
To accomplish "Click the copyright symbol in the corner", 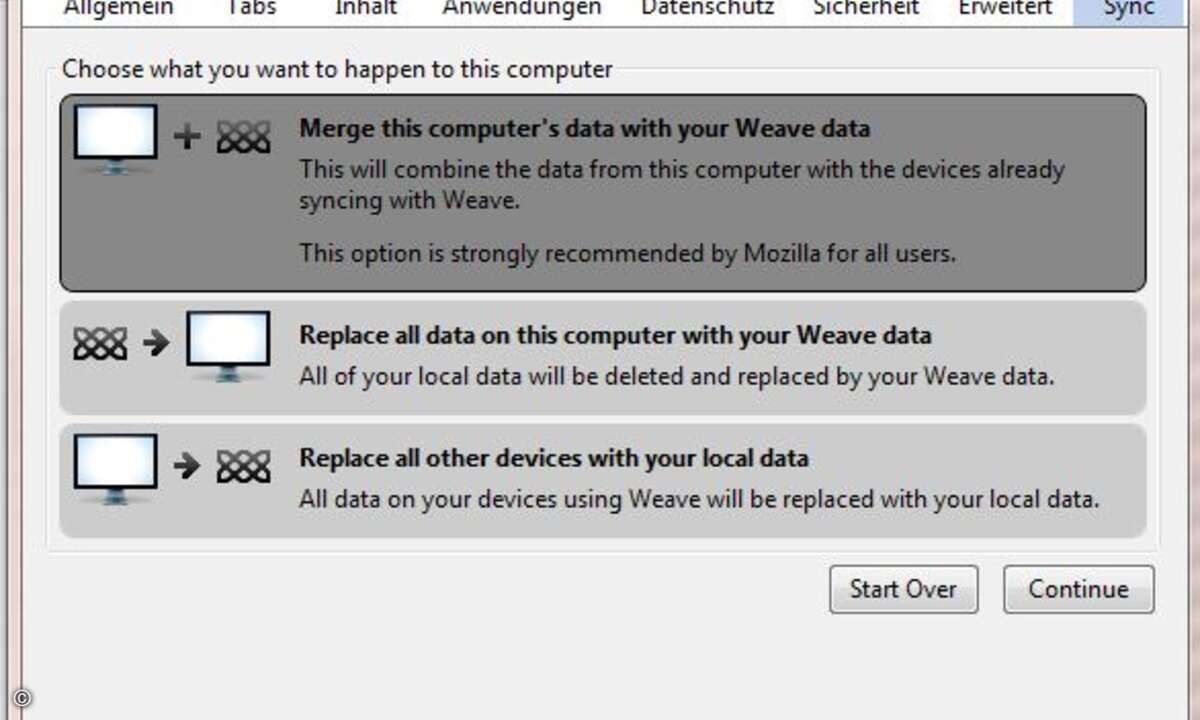I will coord(23,699).
